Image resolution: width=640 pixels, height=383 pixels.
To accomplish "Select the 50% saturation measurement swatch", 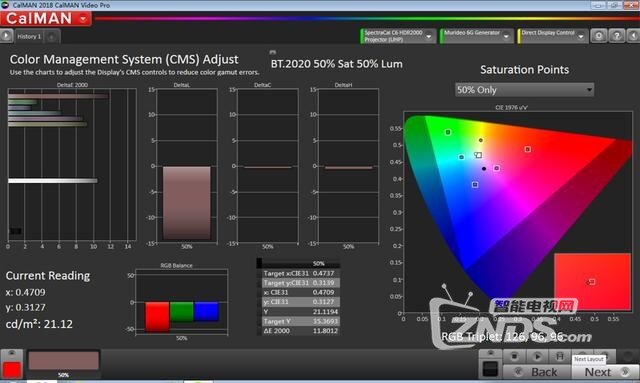I will point(63,361).
